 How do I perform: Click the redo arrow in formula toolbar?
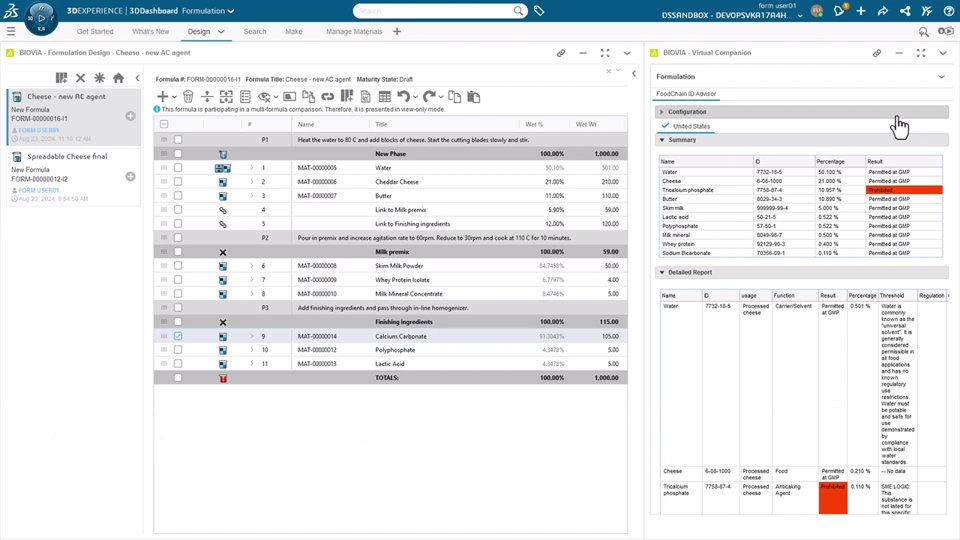click(x=429, y=97)
